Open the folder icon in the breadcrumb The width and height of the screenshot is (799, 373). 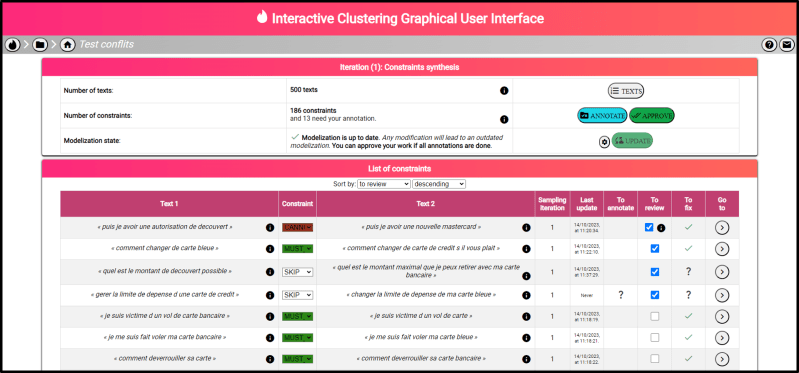(x=40, y=45)
